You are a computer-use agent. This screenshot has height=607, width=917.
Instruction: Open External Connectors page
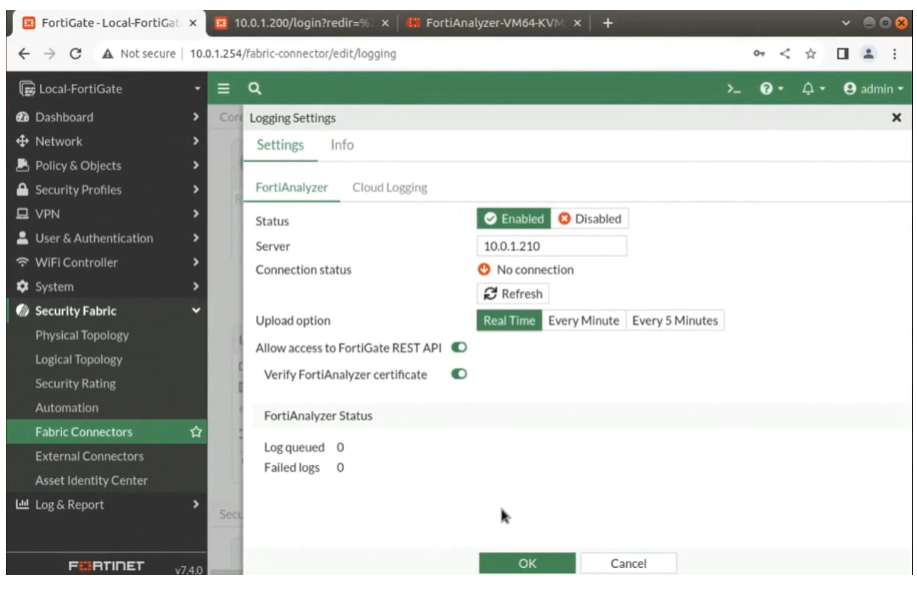click(89, 456)
